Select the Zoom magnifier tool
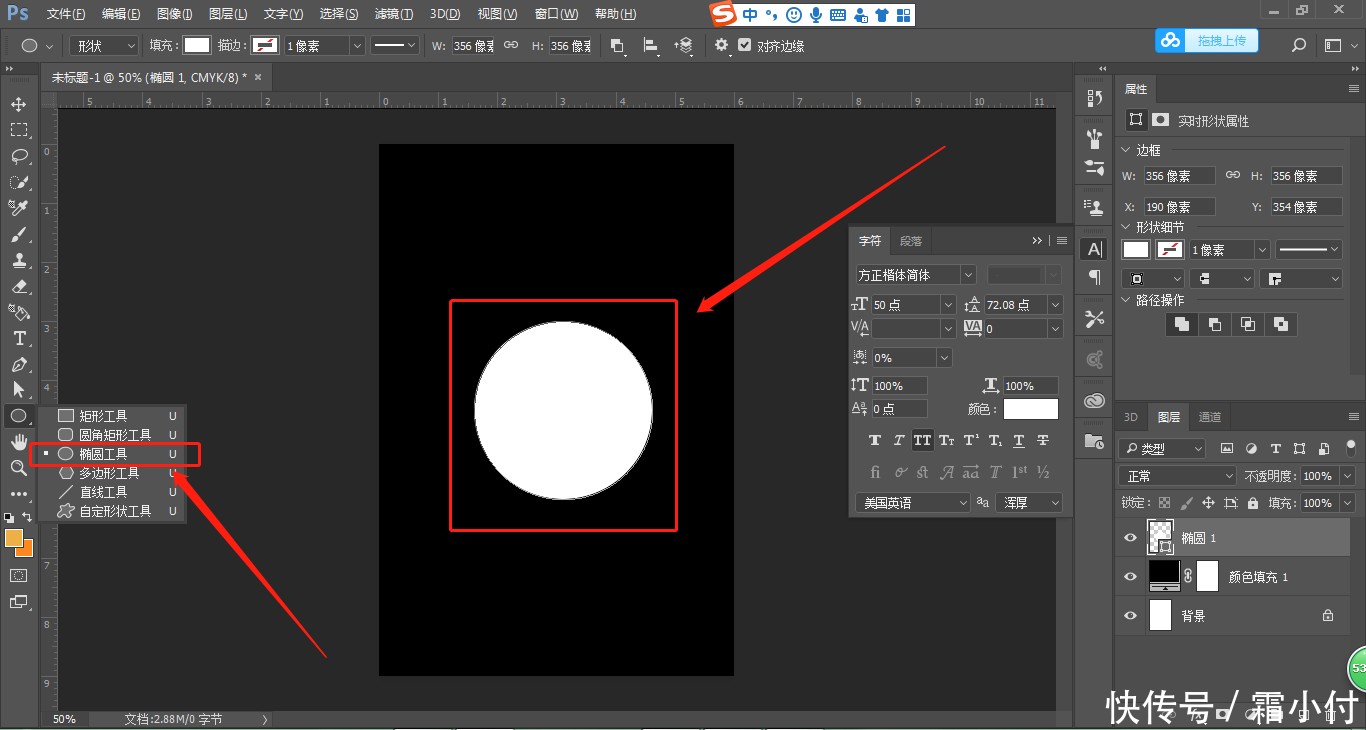The width and height of the screenshot is (1366, 730). (18, 468)
